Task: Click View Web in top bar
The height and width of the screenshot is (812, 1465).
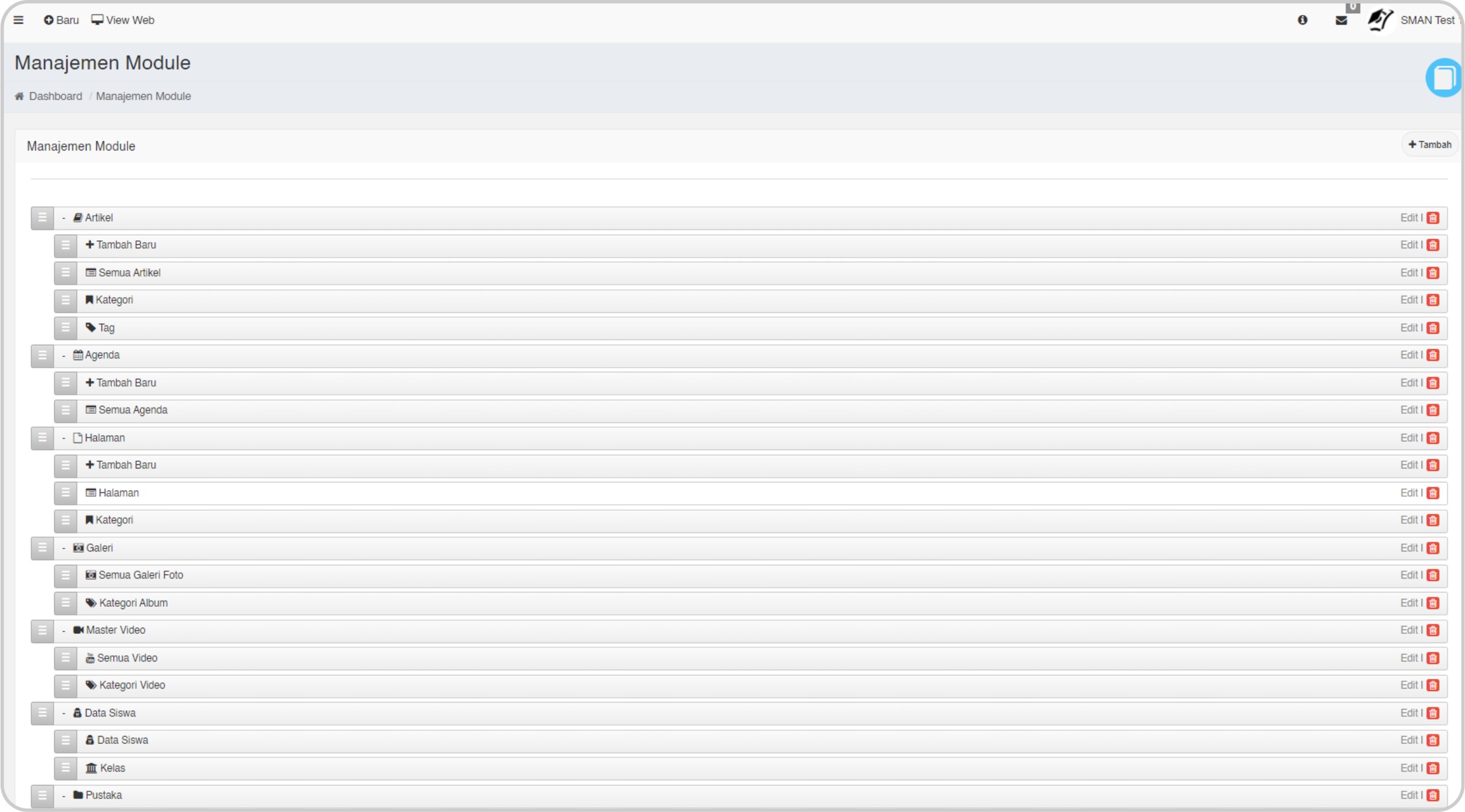Action: [x=123, y=20]
